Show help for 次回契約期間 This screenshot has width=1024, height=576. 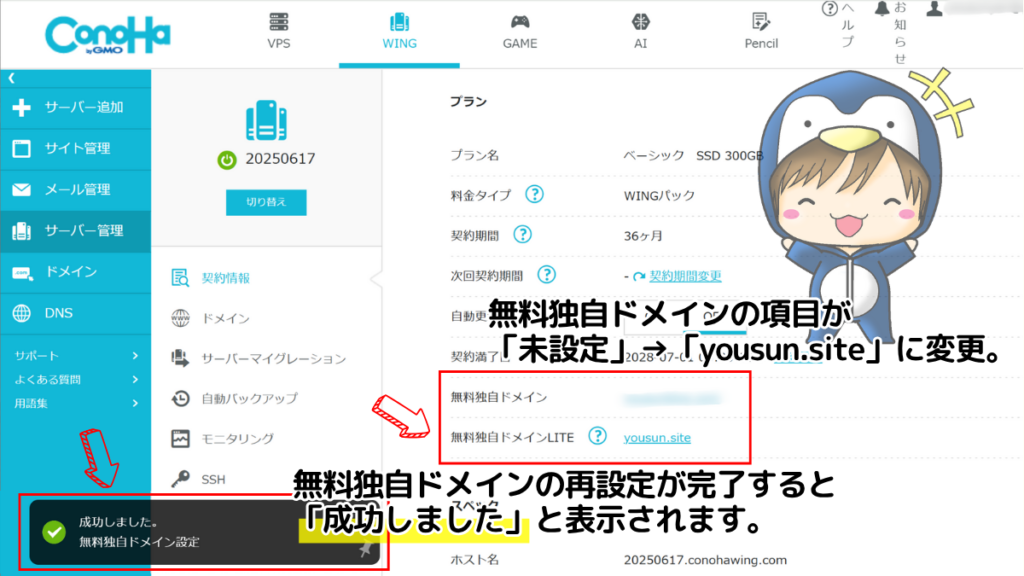tap(547, 275)
